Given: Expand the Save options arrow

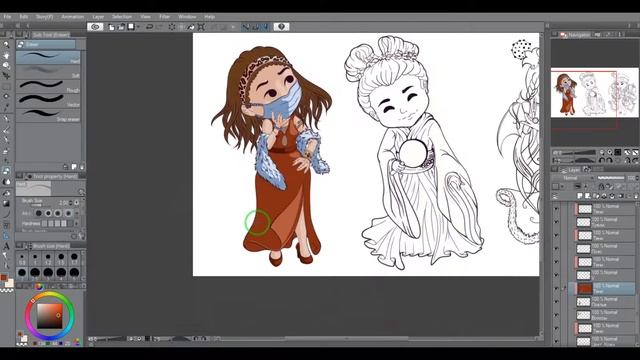Looking at the screenshot, I should click(x=138, y=27).
